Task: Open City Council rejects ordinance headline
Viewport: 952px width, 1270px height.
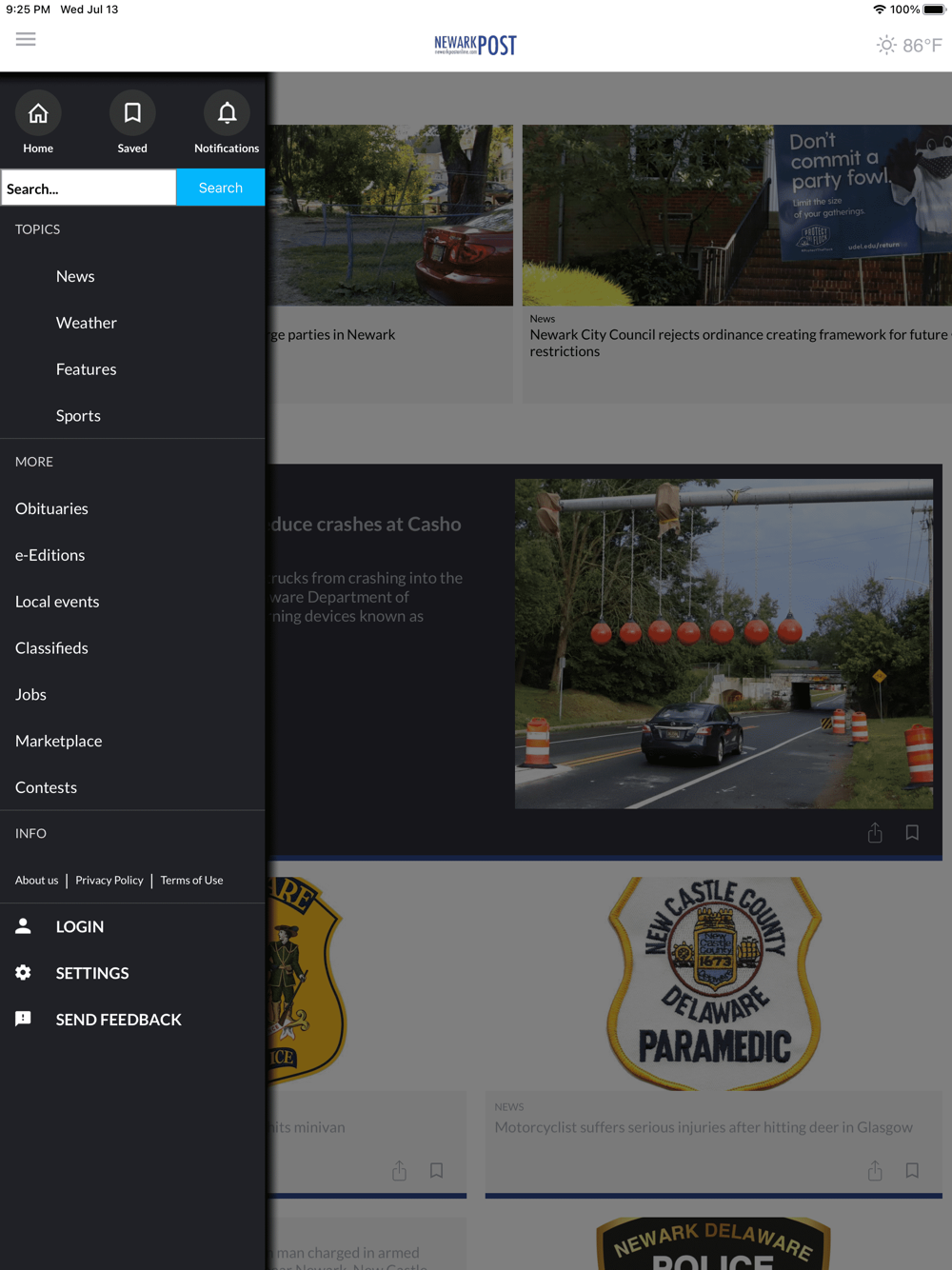Action: coord(740,343)
